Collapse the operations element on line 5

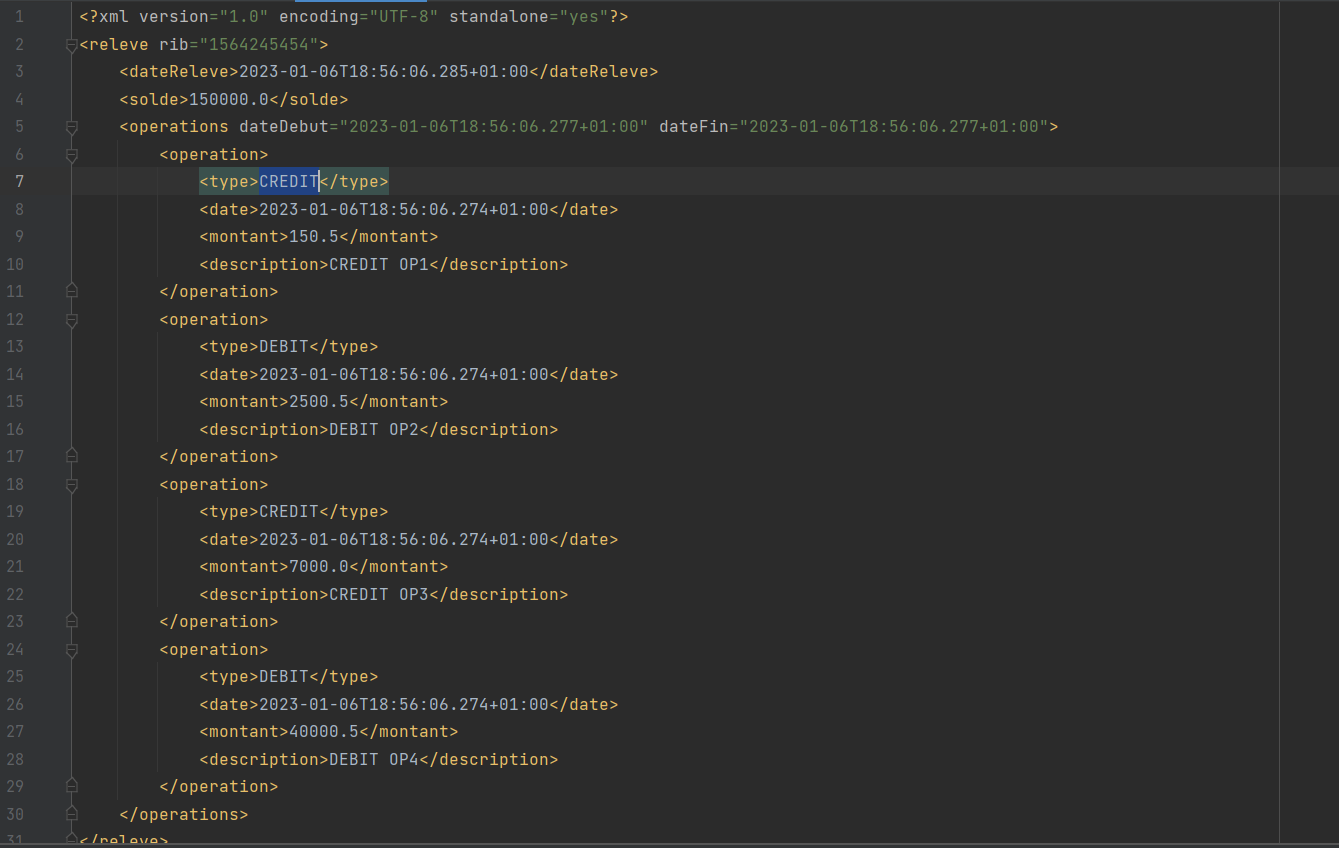coord(71,127)
